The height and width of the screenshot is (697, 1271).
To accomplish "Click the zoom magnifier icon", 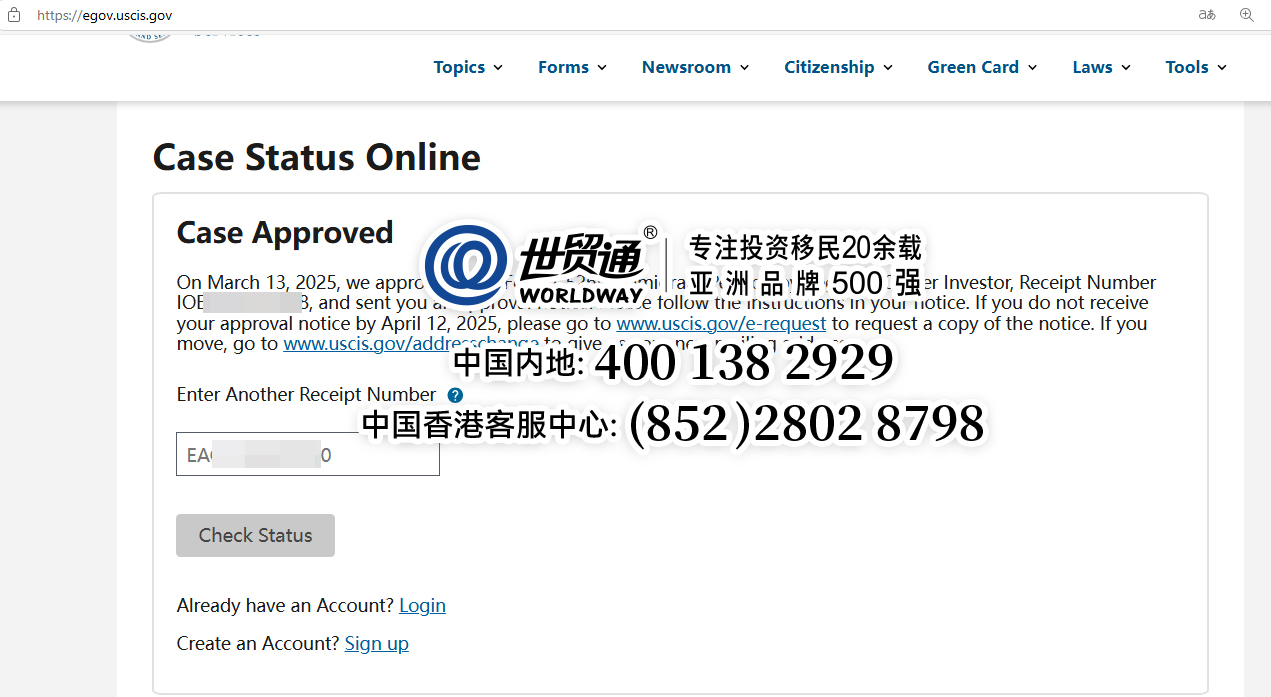I will pyautogui.click(x=1246, y=15).
